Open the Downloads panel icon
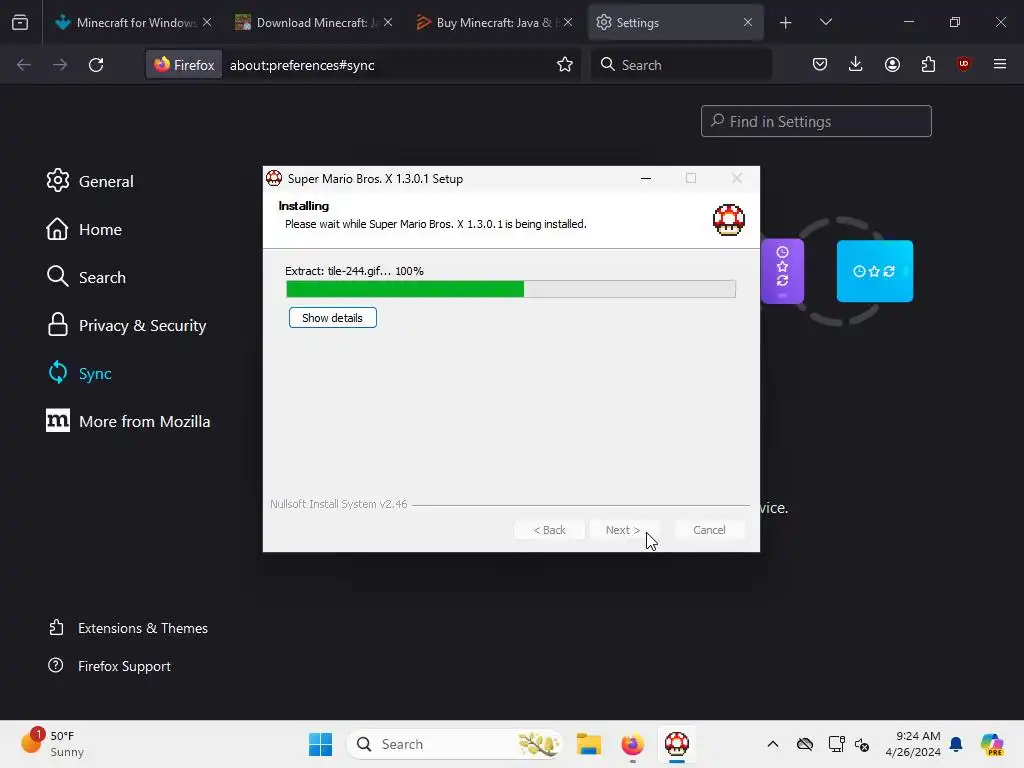 click(x=856, y=64)
